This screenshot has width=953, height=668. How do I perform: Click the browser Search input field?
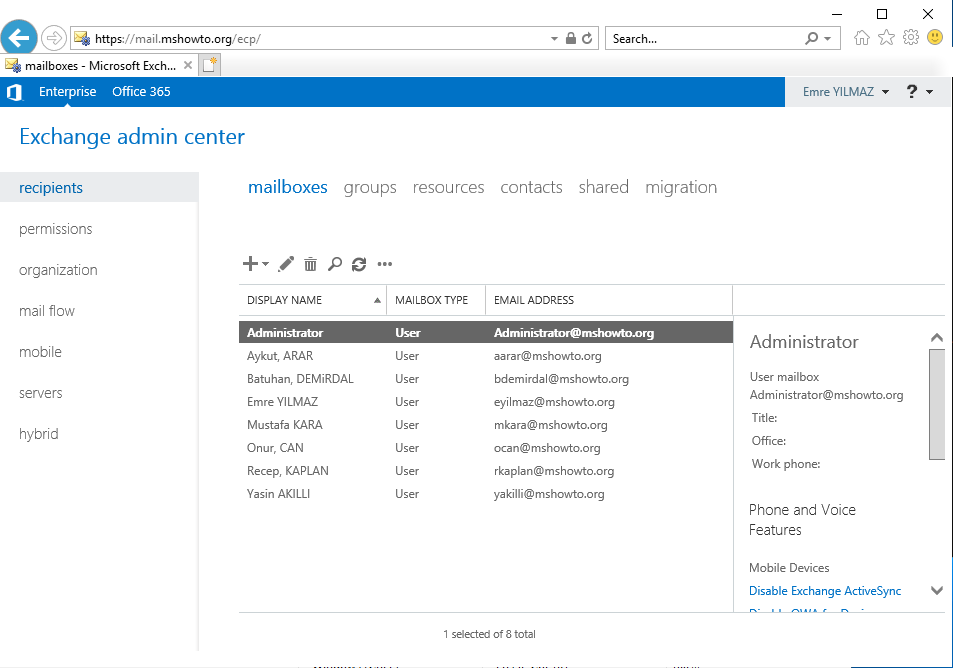(705, 38)
